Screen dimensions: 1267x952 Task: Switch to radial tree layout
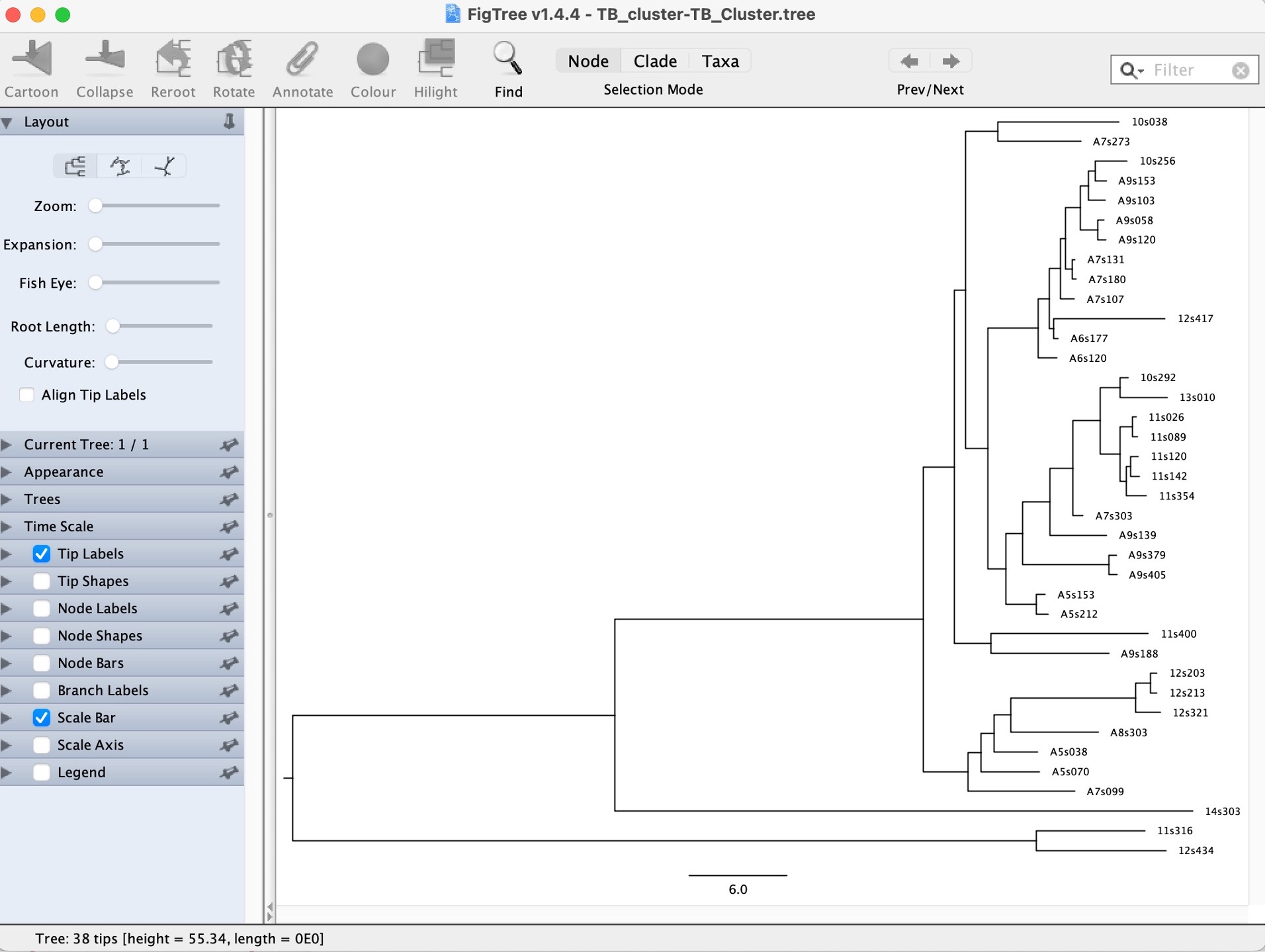pos(164,166)
